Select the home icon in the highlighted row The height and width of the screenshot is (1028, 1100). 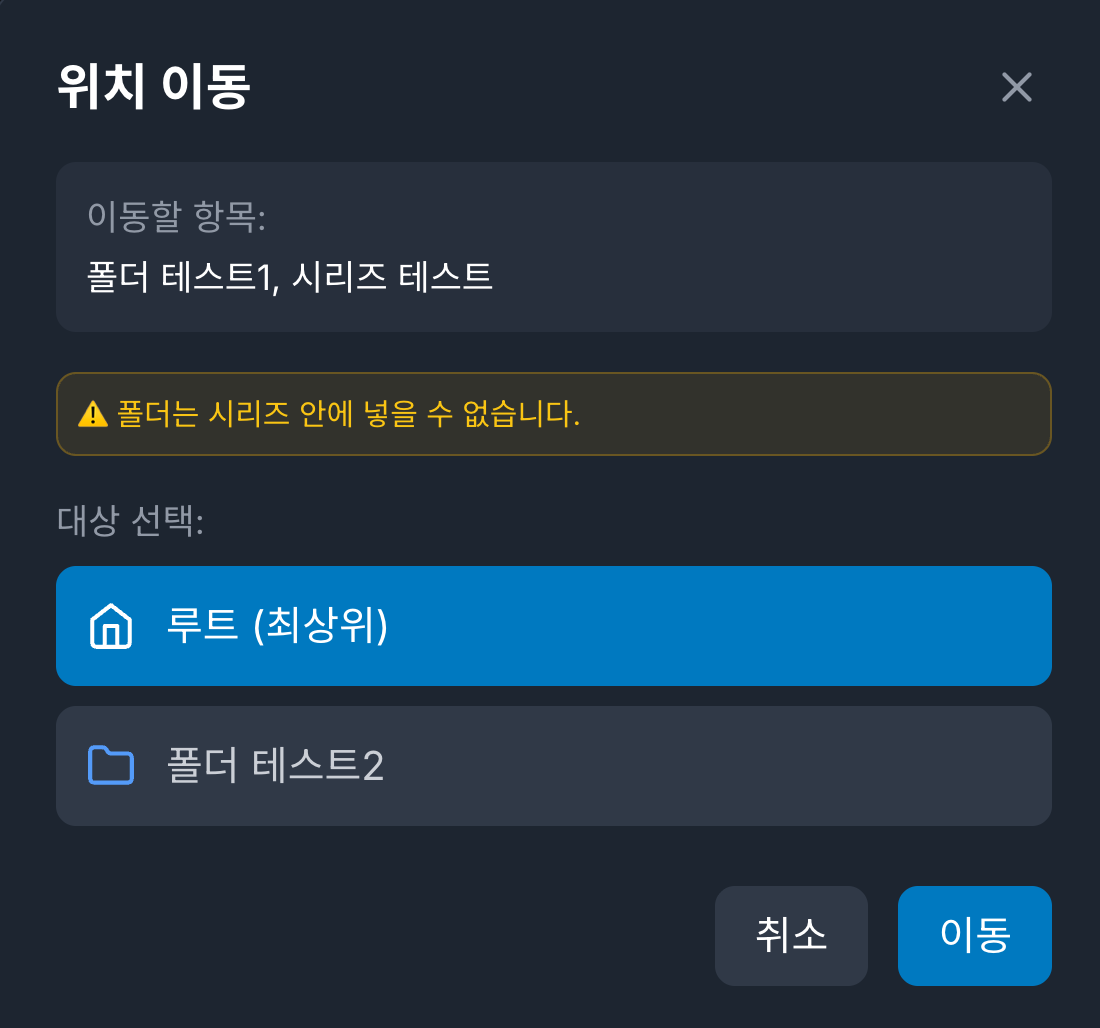[x=110, y=626]
